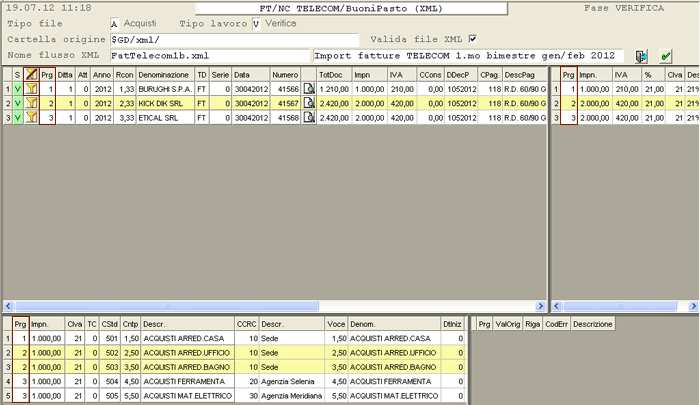The image size is (700, 405).
Task: Click the ValOrig column header in error panel
Action: [x=508, y=324]
